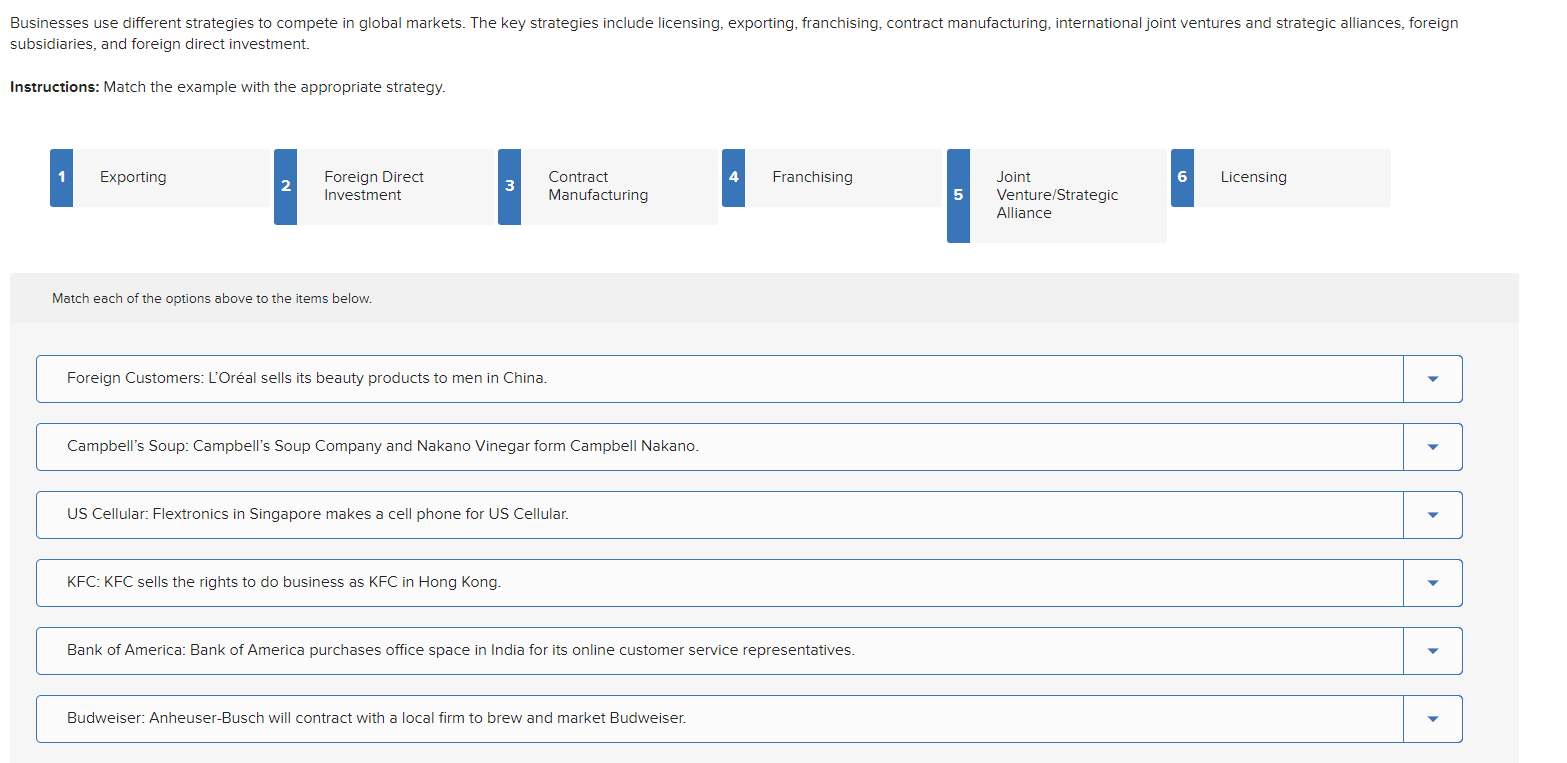Click the number 5 badge for Joint Venture
This screenshot has height=763, width=1567.
[x=958, y=195]
